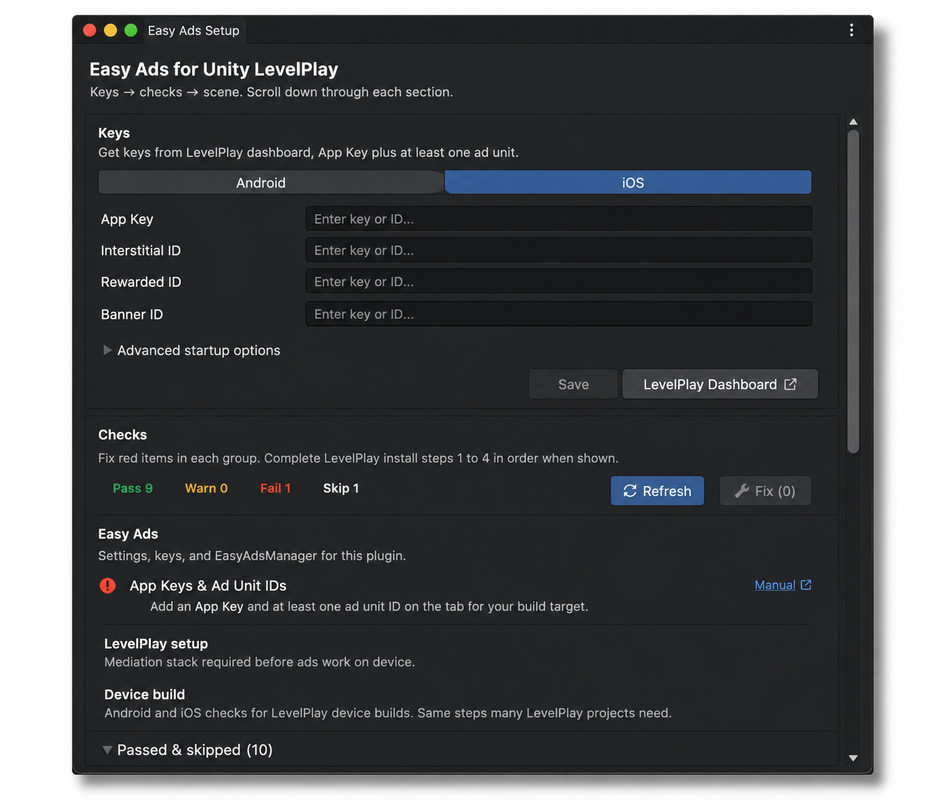Click the Fix (0) button
The width and height of the screenshot is (949, 800).
[765, 491]
